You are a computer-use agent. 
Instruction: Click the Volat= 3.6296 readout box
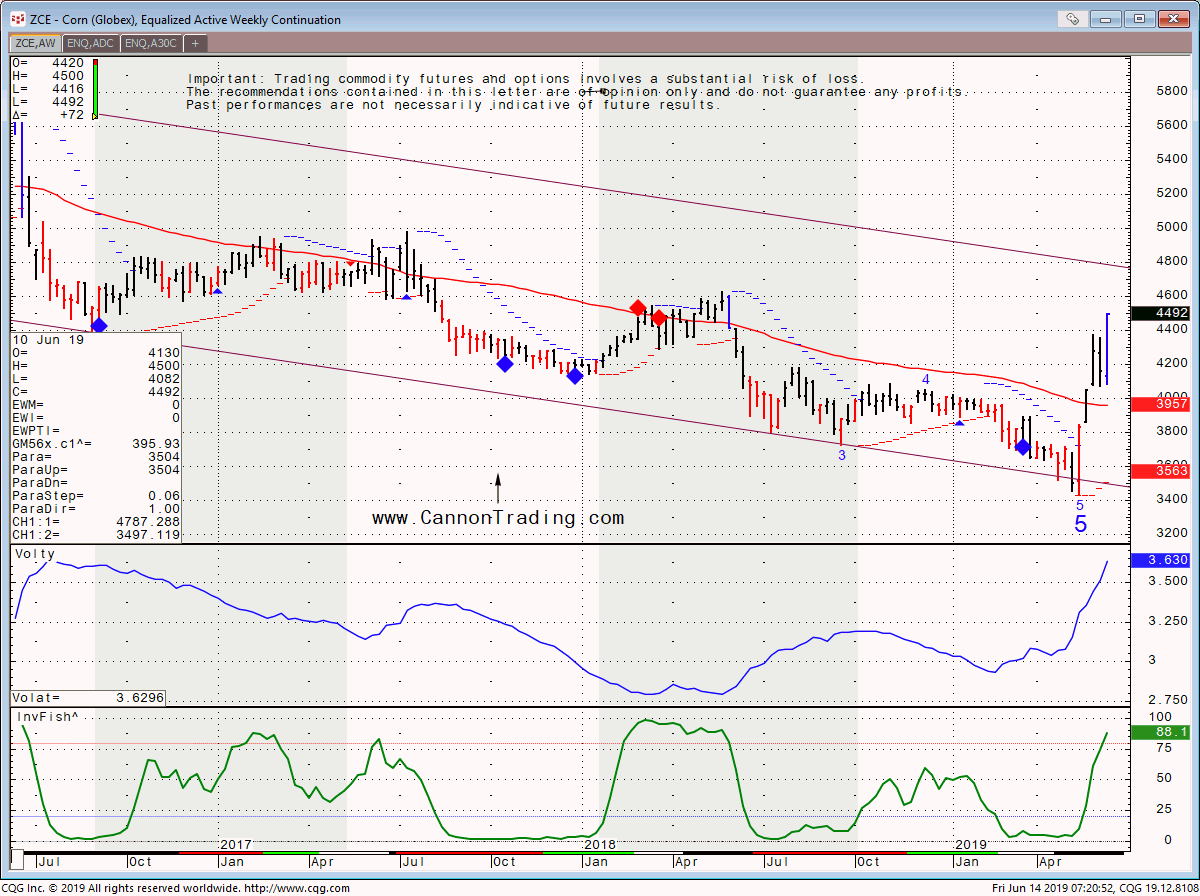(x=88, y=698)
